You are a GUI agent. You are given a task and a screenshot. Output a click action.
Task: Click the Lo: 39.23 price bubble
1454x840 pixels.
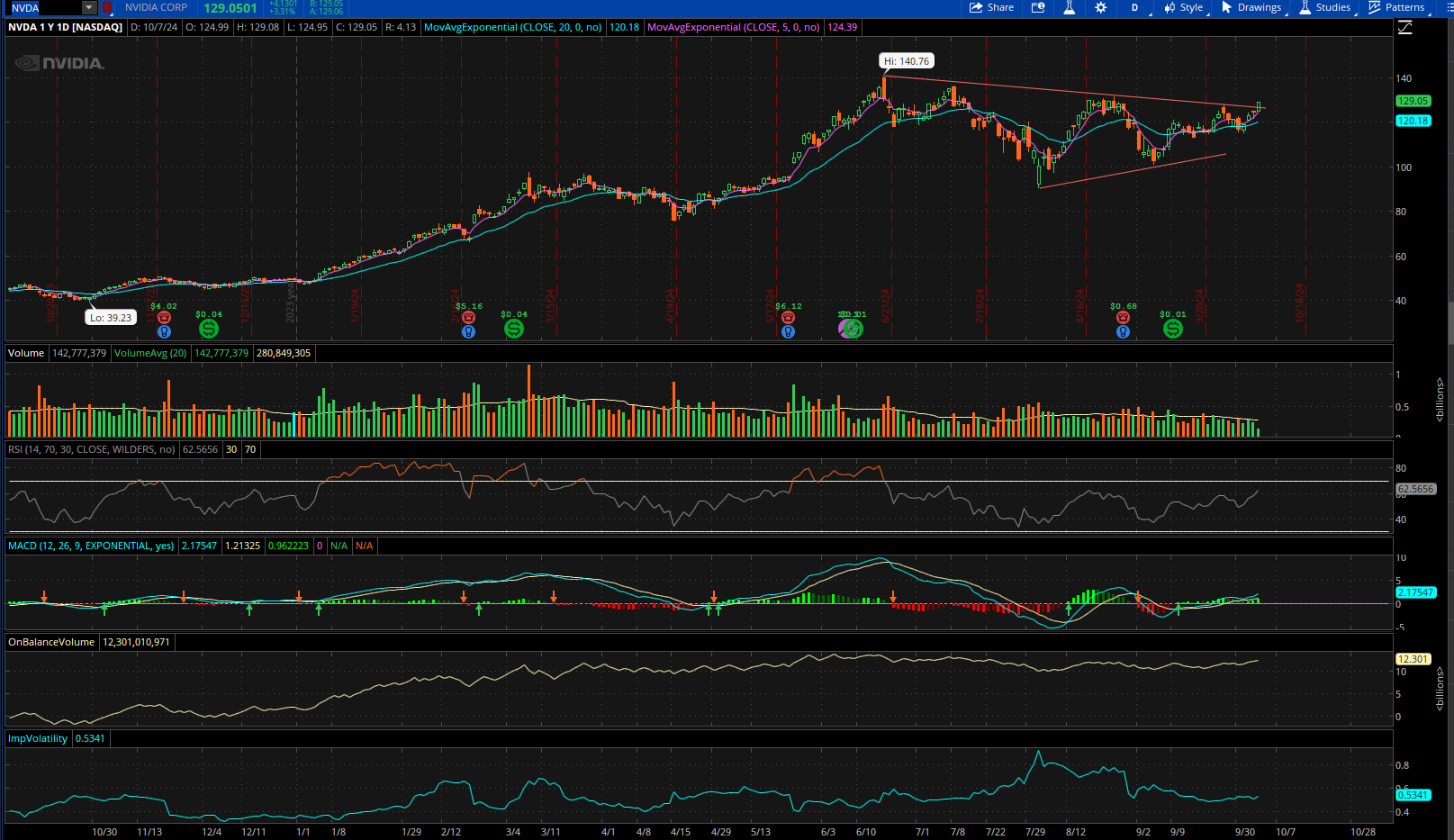point(111,317)
